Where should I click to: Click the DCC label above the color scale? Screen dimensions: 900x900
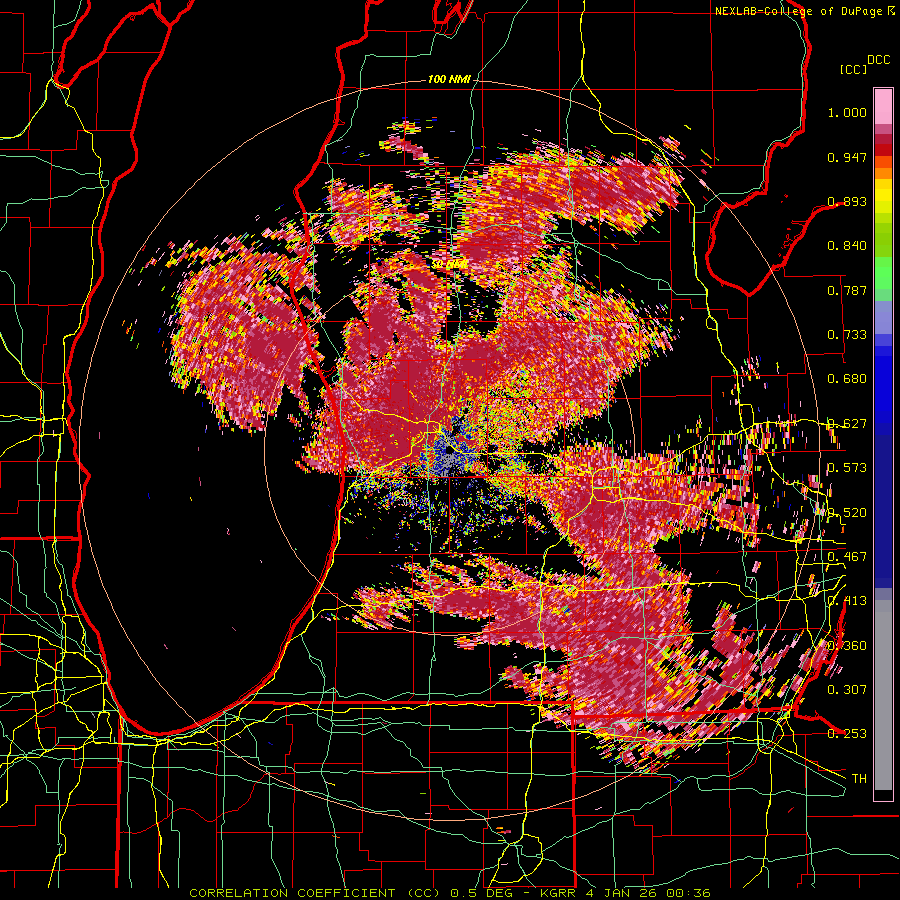click(878, 60)
